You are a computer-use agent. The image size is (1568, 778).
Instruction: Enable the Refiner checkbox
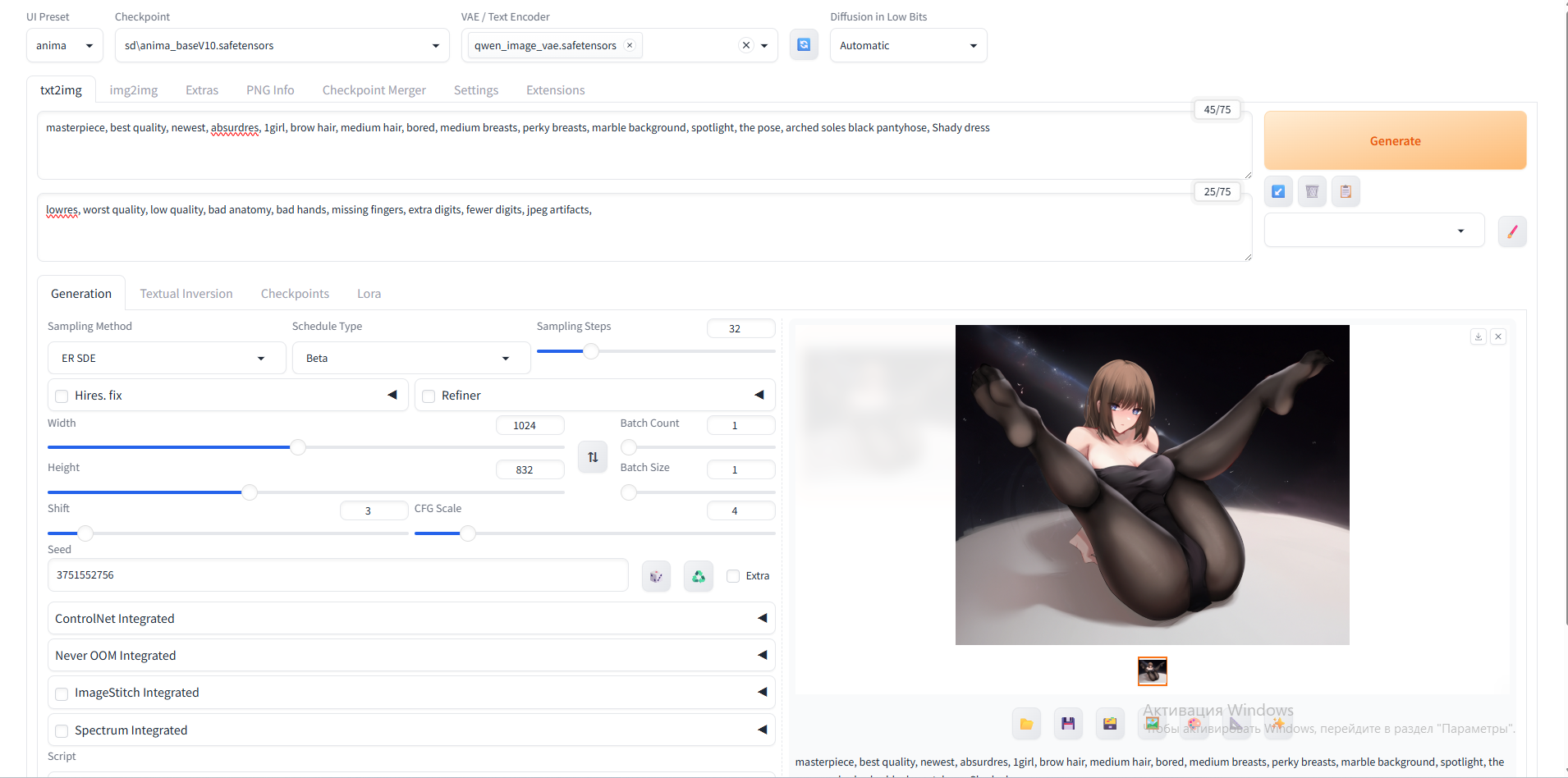pyautogui.click(x=429, y=396)
